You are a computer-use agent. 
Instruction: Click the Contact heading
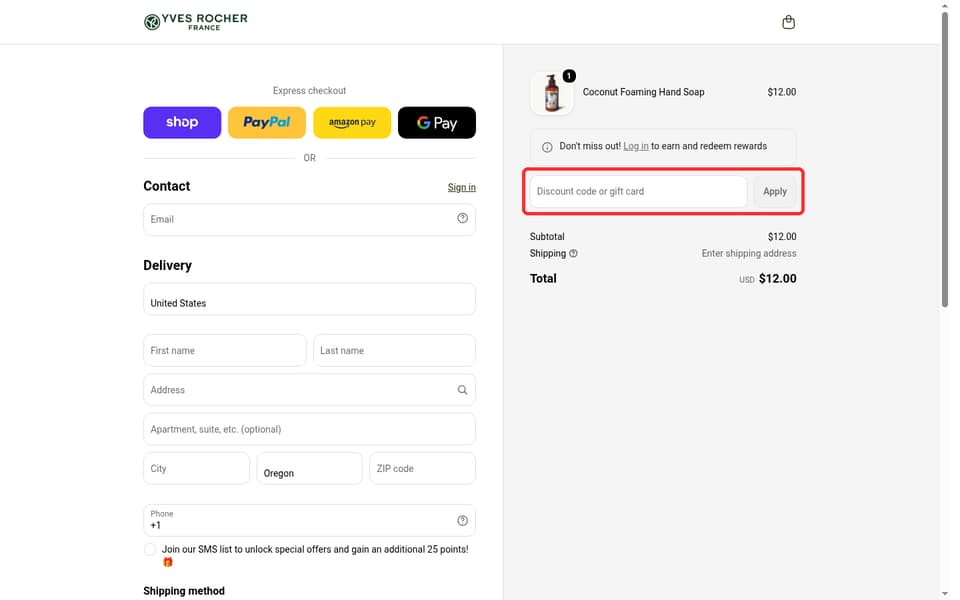click(x=167, y=186)
